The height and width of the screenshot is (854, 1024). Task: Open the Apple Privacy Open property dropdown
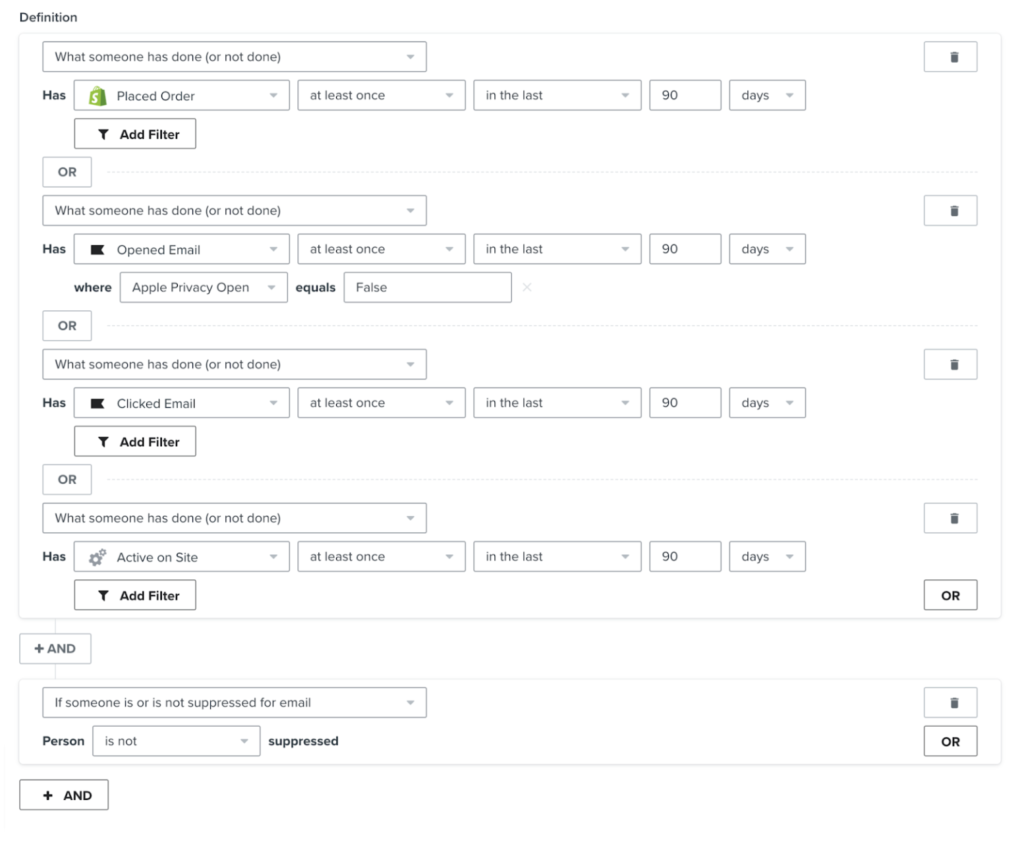[204, 287]
